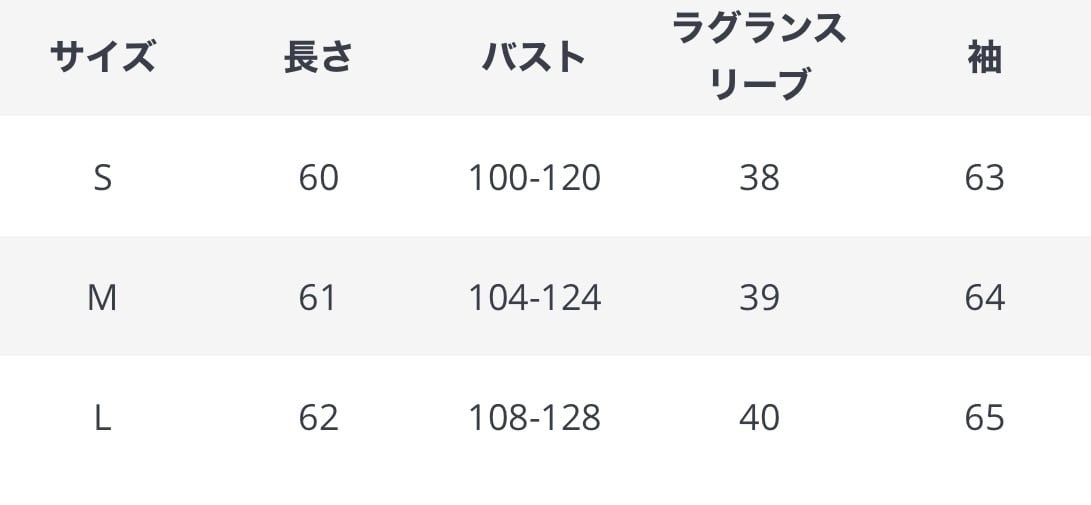The height and width of the screenshot is (505, 1091).
Task: Select raglan sleeve value 39
Action: click(759, 297)
